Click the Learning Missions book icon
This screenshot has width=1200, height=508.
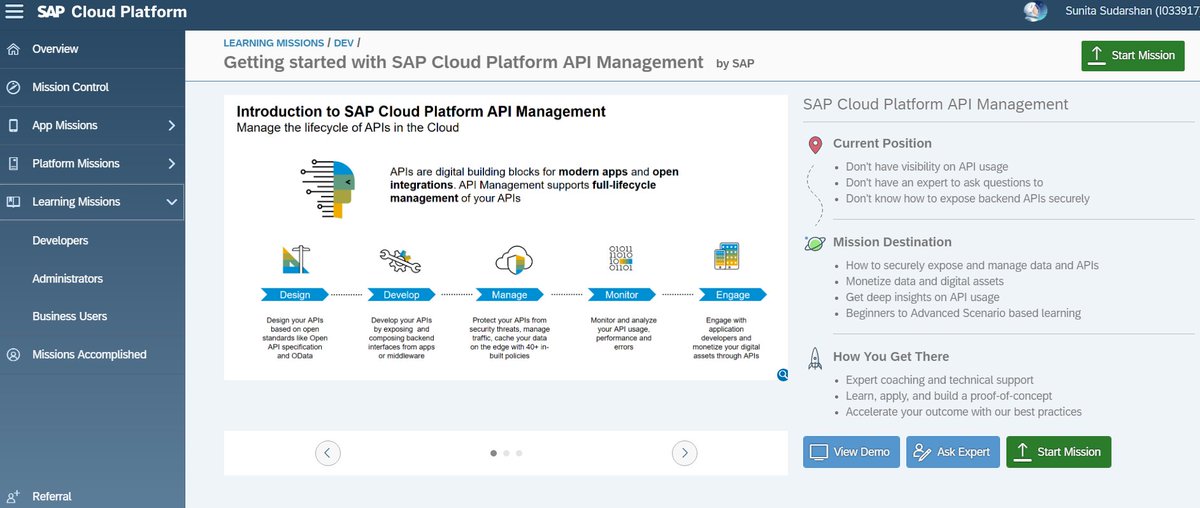[x=13, y=202]
